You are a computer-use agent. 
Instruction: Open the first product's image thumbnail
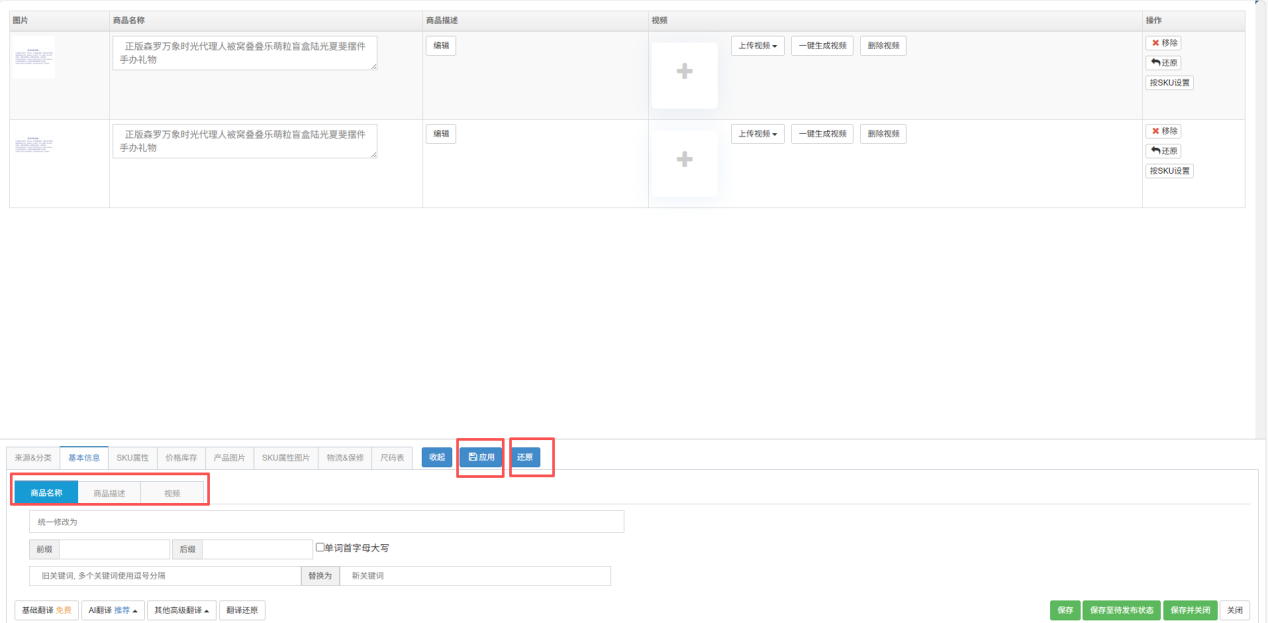coord(35,58)
